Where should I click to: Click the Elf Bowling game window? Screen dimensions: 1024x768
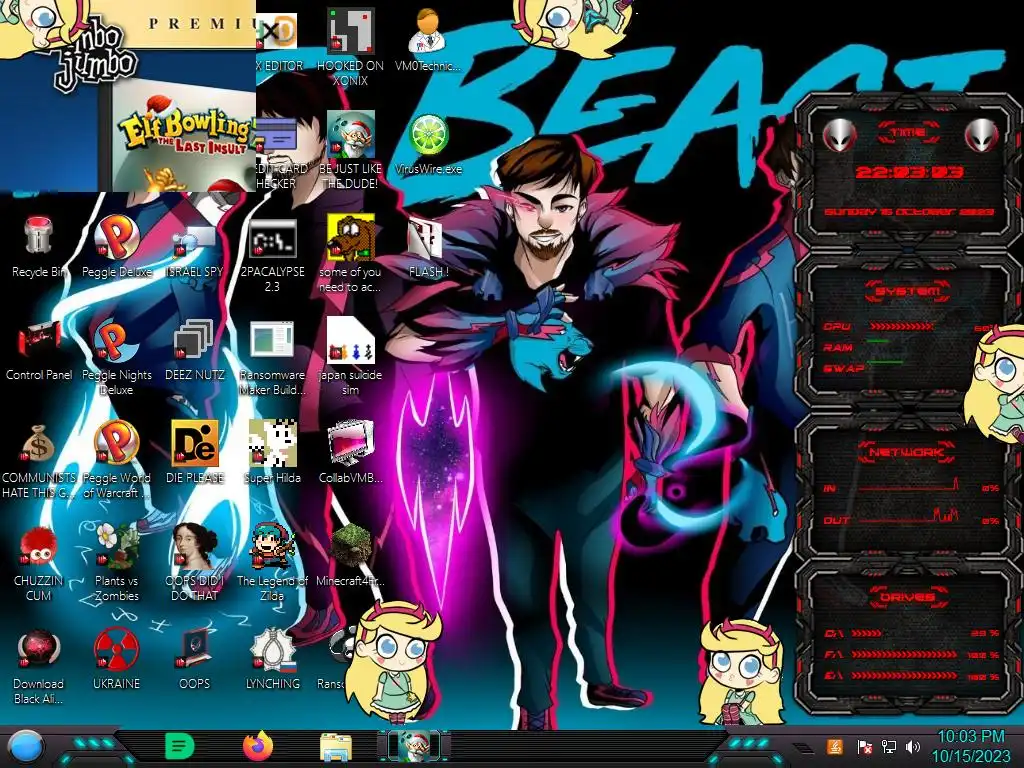point(128,95)
